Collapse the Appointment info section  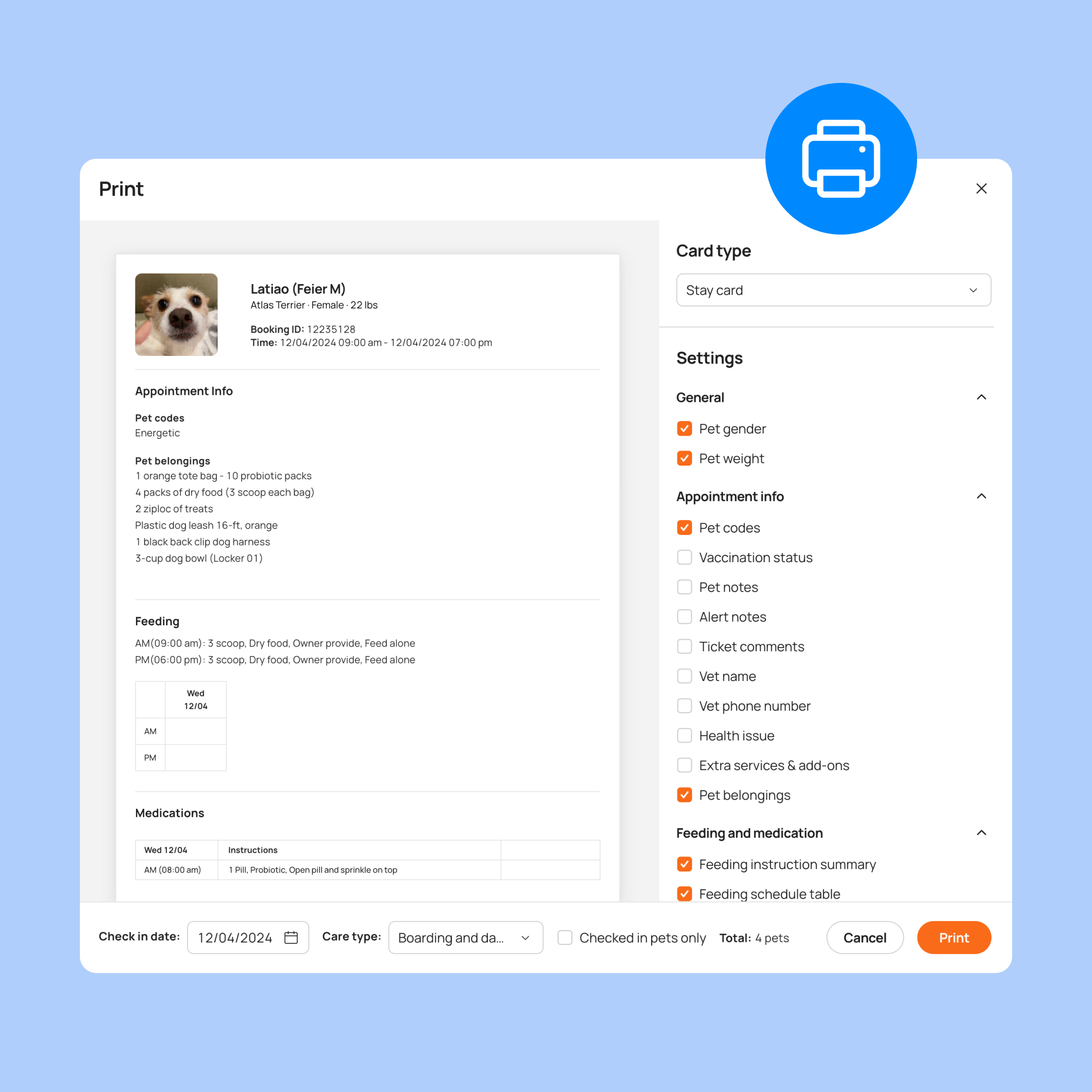982,497
